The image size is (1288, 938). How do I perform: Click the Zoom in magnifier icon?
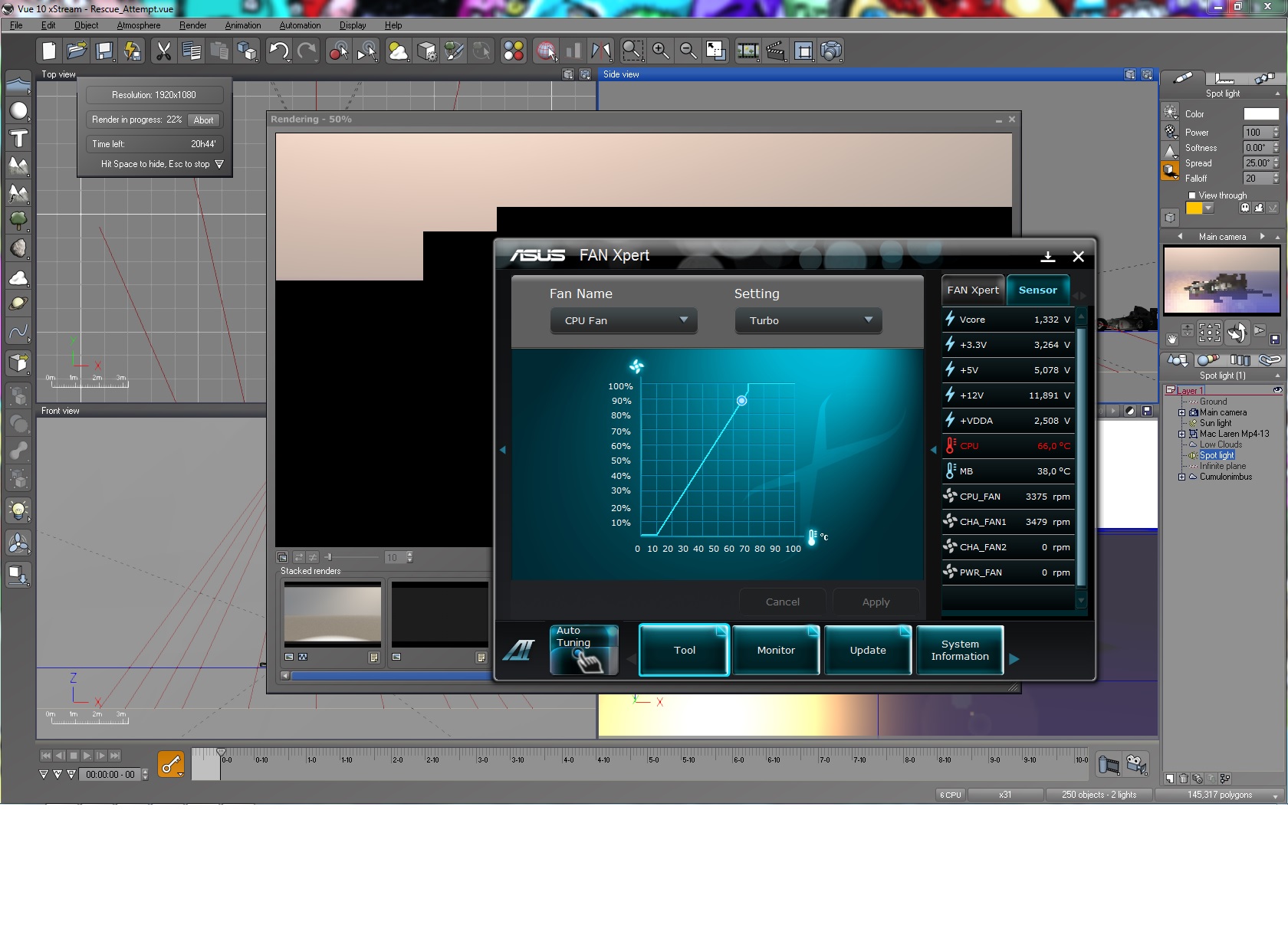pyautogui.click(x=660, y=51)
